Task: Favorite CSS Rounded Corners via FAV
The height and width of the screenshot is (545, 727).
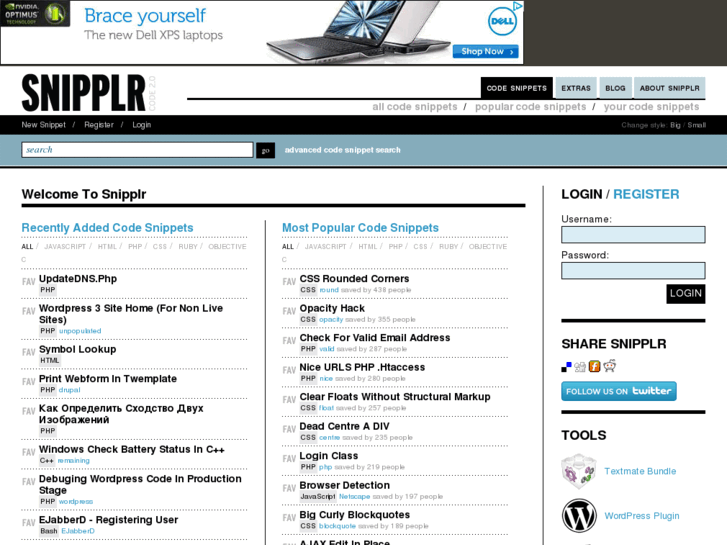Action: pos(289,281)
